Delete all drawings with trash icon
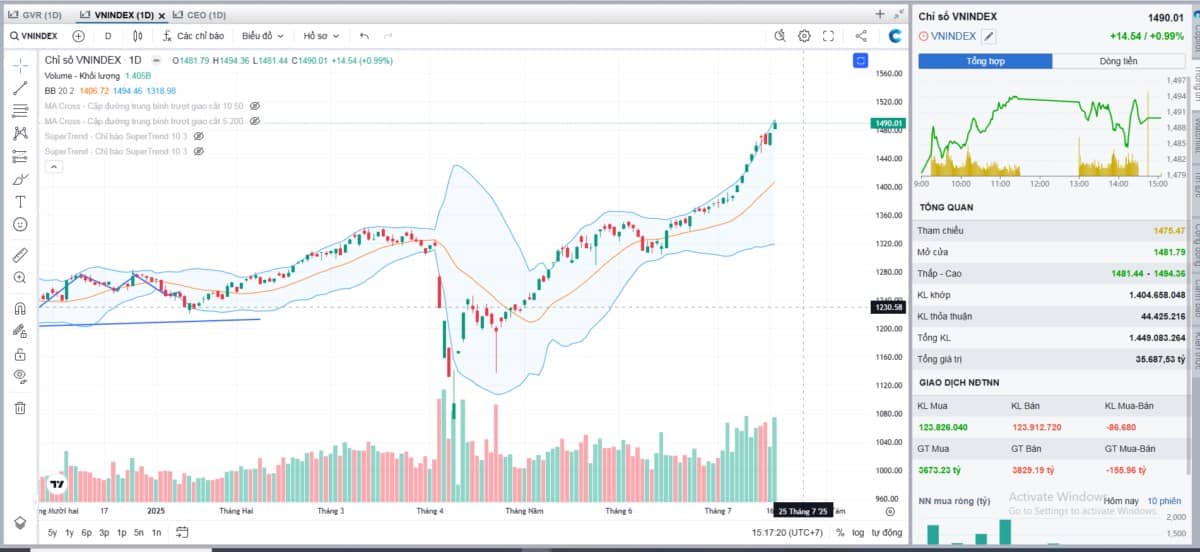 coord(20,407)
